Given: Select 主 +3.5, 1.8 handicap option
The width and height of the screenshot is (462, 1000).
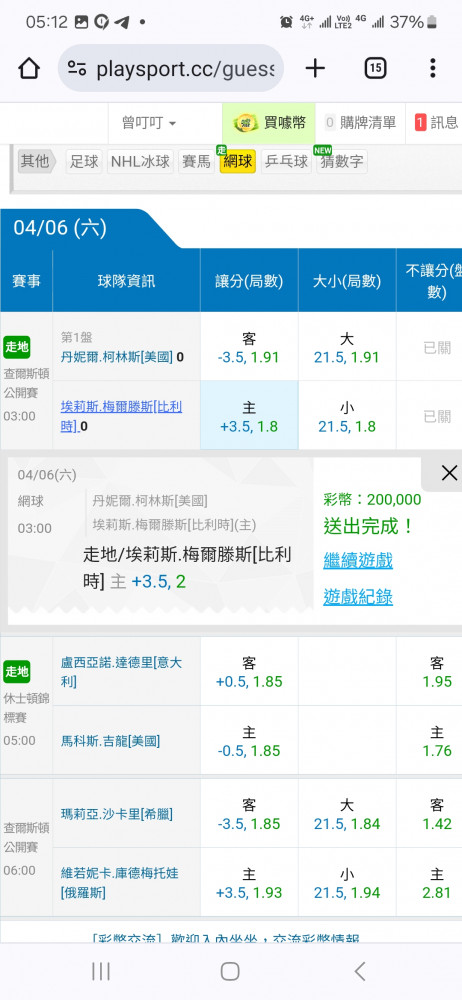Looking at the screenshot, I should tap(249, 415).
